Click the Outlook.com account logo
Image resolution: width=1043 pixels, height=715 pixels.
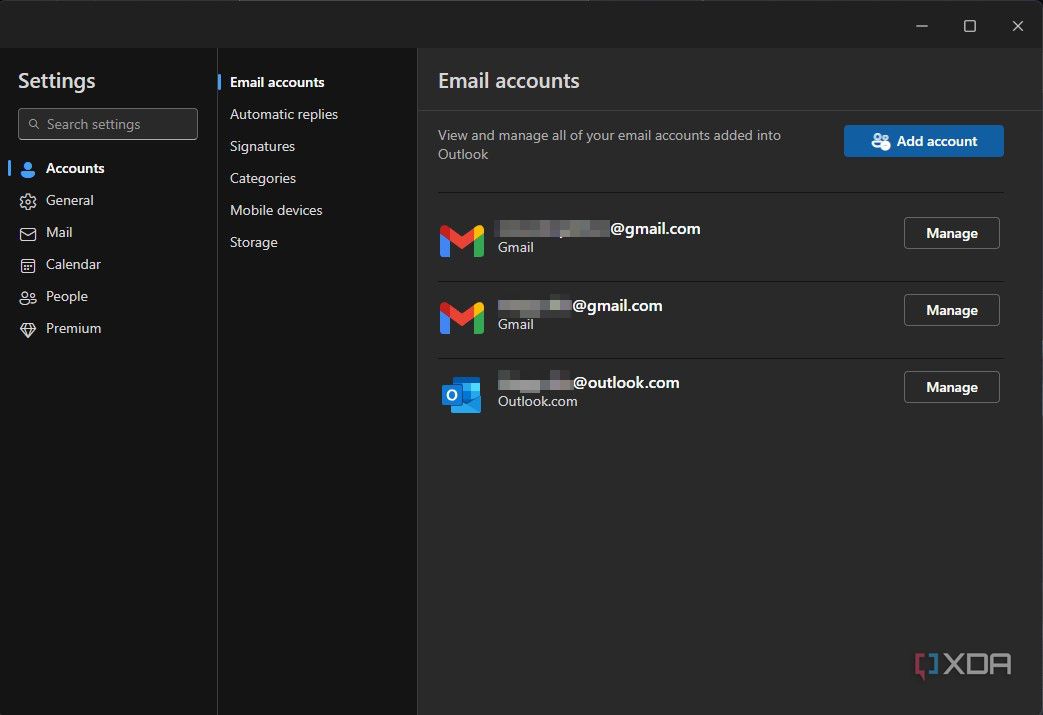(x=462, y=395)
